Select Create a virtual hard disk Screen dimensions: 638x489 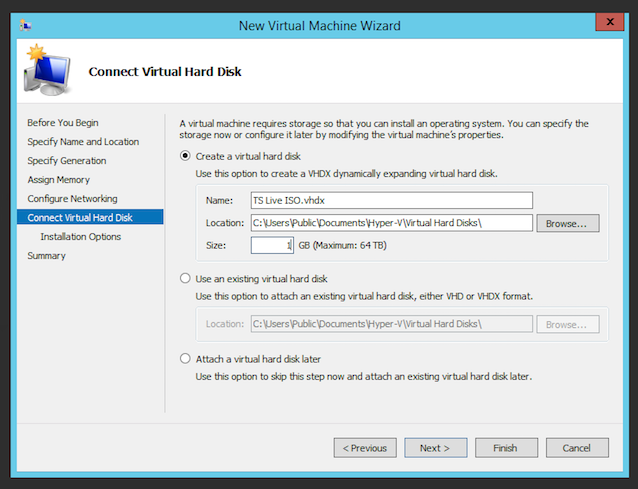185,156
